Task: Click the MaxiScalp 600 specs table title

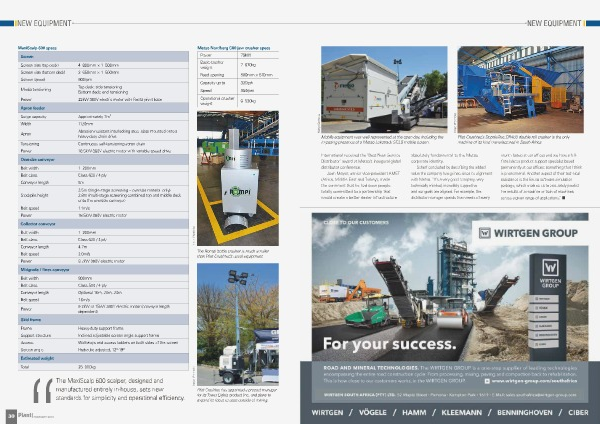Action: [x=37, y=48]
